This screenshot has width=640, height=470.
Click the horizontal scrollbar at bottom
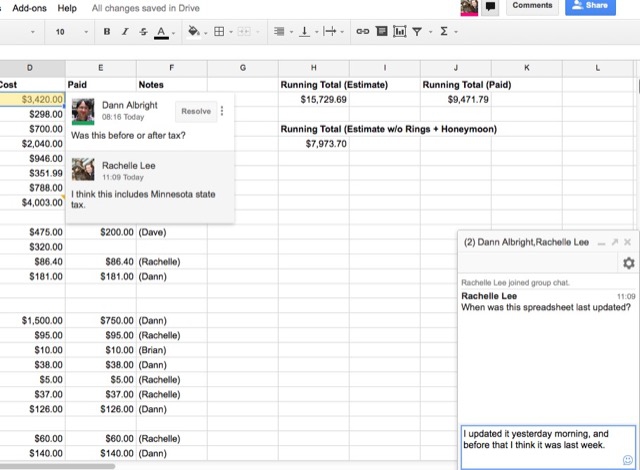point(57,466)
